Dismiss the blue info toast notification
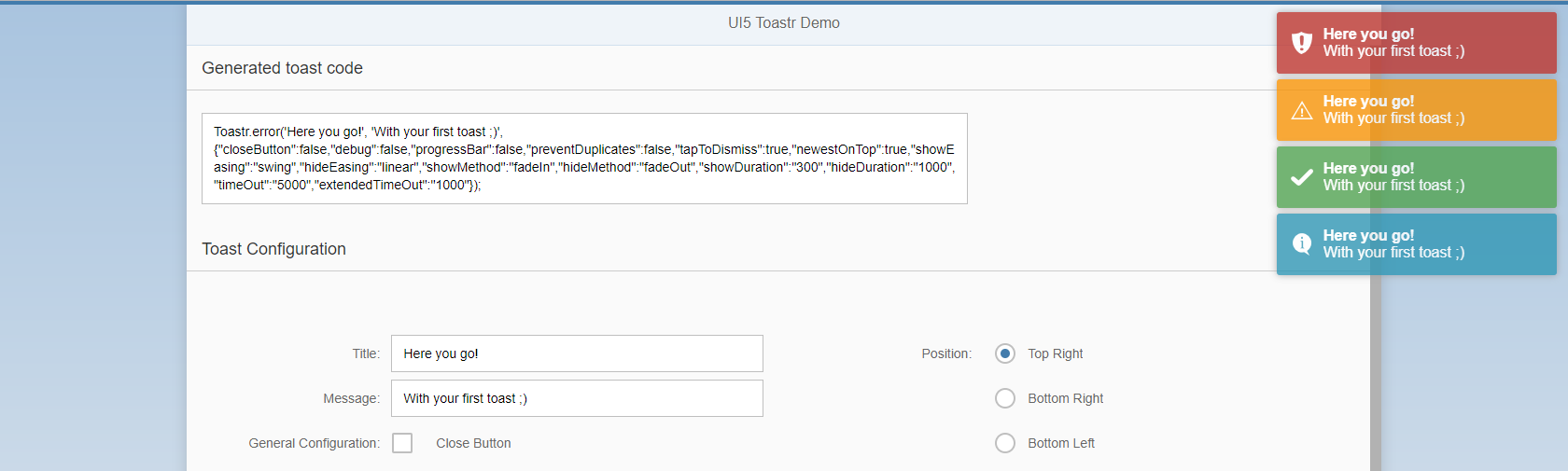Screen dimensions: 1568x471 [1416, 244]
